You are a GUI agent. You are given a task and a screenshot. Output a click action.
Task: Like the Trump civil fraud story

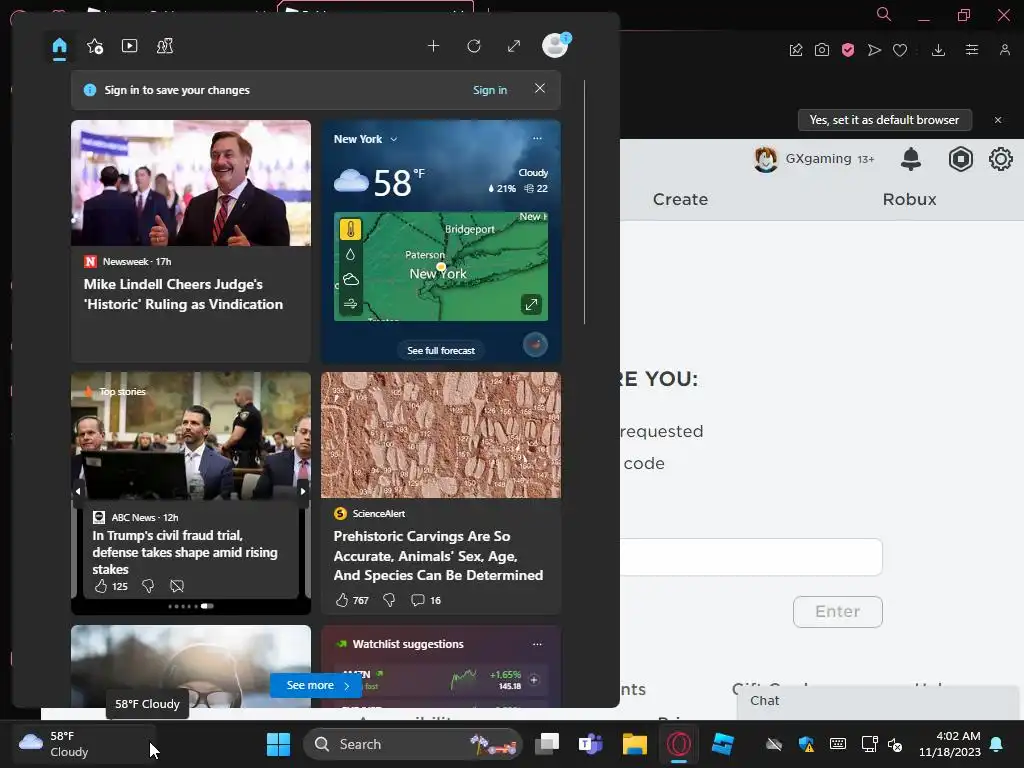click(101, 586)
